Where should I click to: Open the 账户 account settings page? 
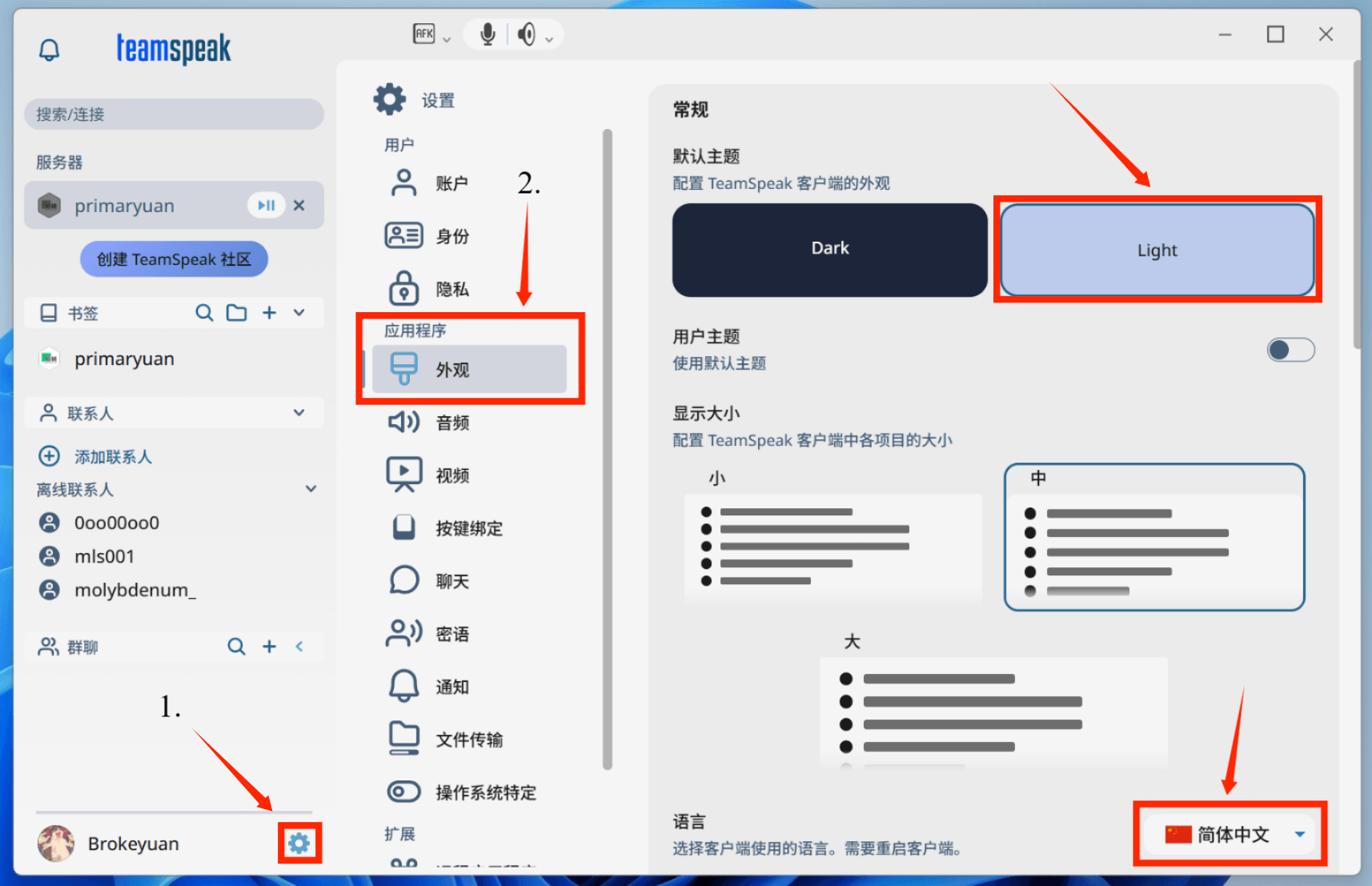click(x=469, y=183)
